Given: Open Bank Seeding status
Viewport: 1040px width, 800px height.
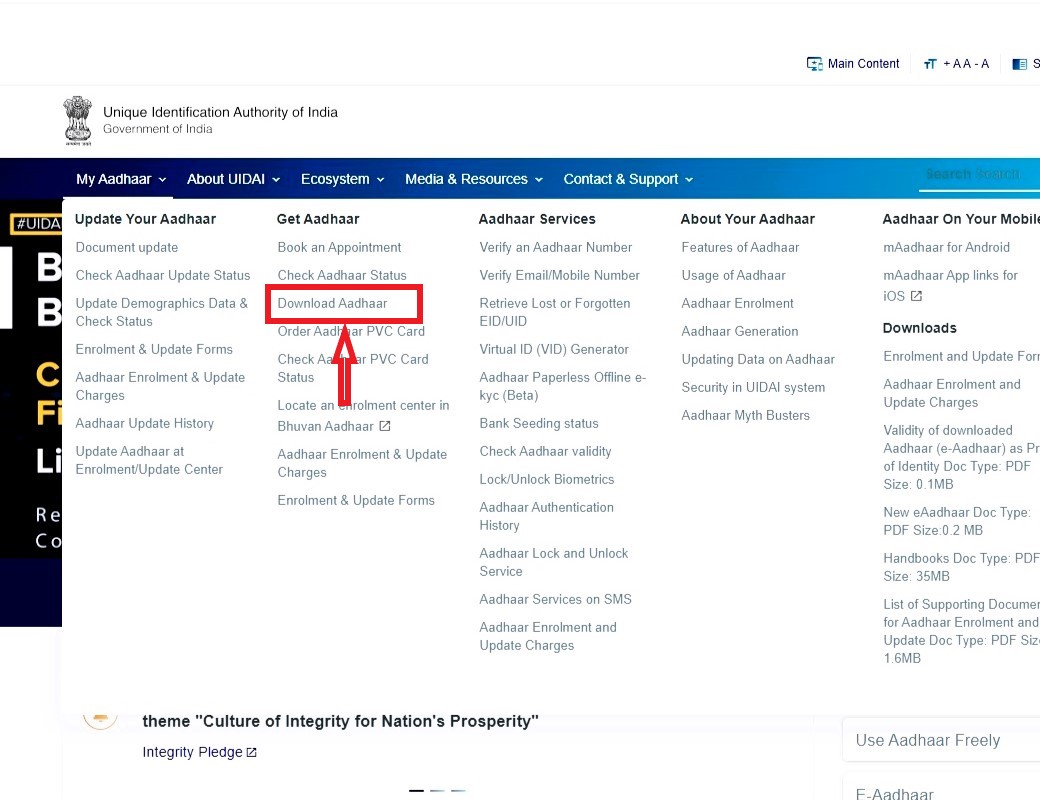Looking at the screenshot, I should point(539,423).
